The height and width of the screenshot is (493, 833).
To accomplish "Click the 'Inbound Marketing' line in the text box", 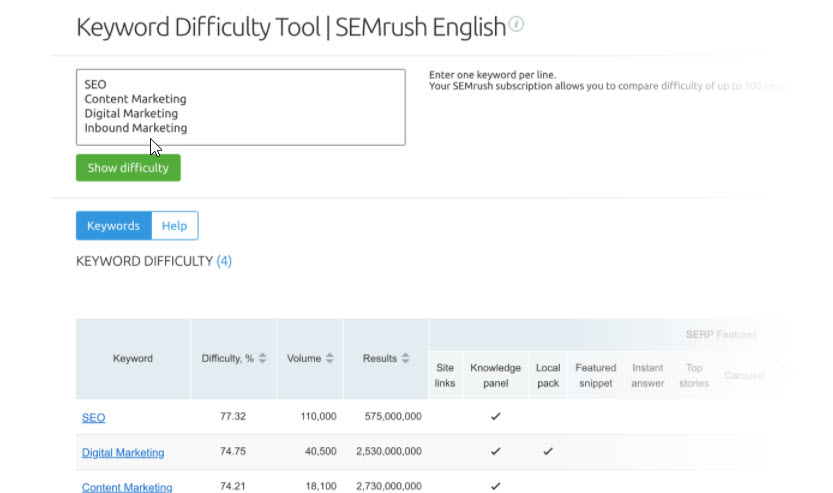I will pyautogui.click(x=135, y=128).
